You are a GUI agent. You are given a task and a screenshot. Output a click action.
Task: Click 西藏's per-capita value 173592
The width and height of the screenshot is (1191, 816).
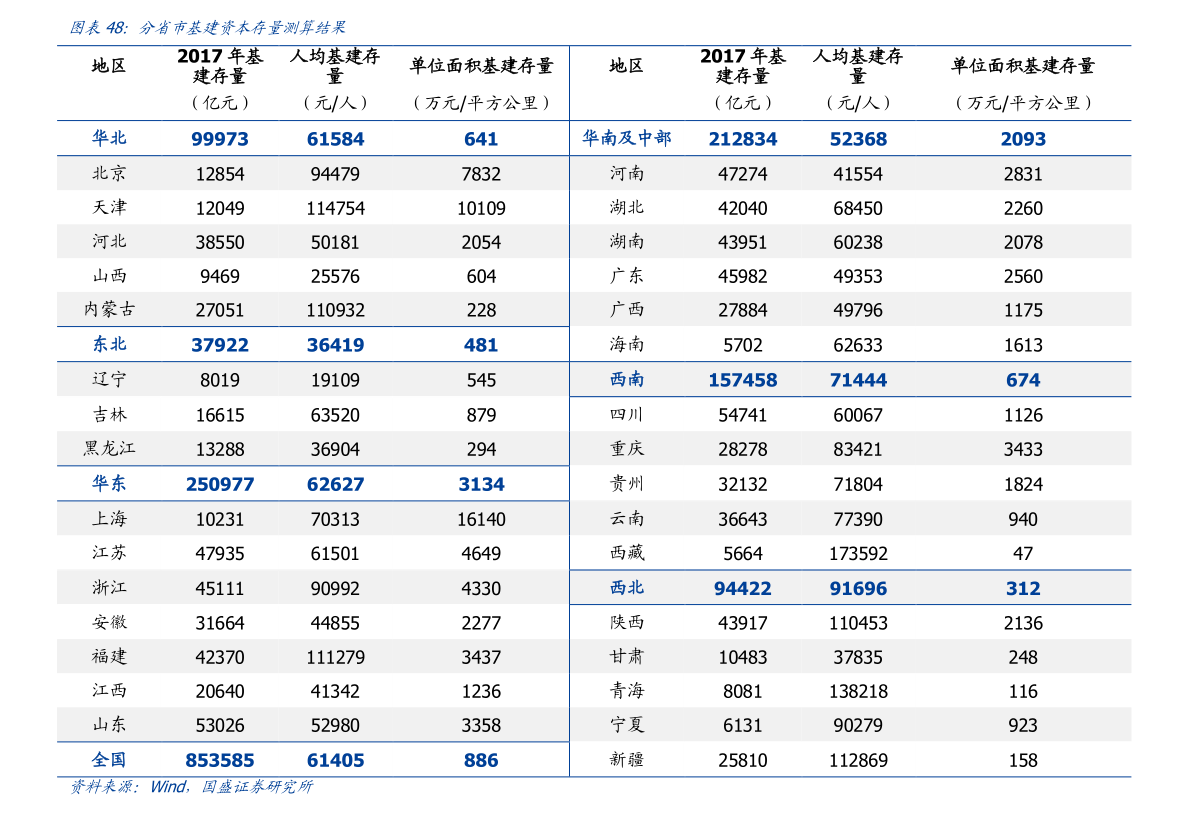click(x=858, y=553)
